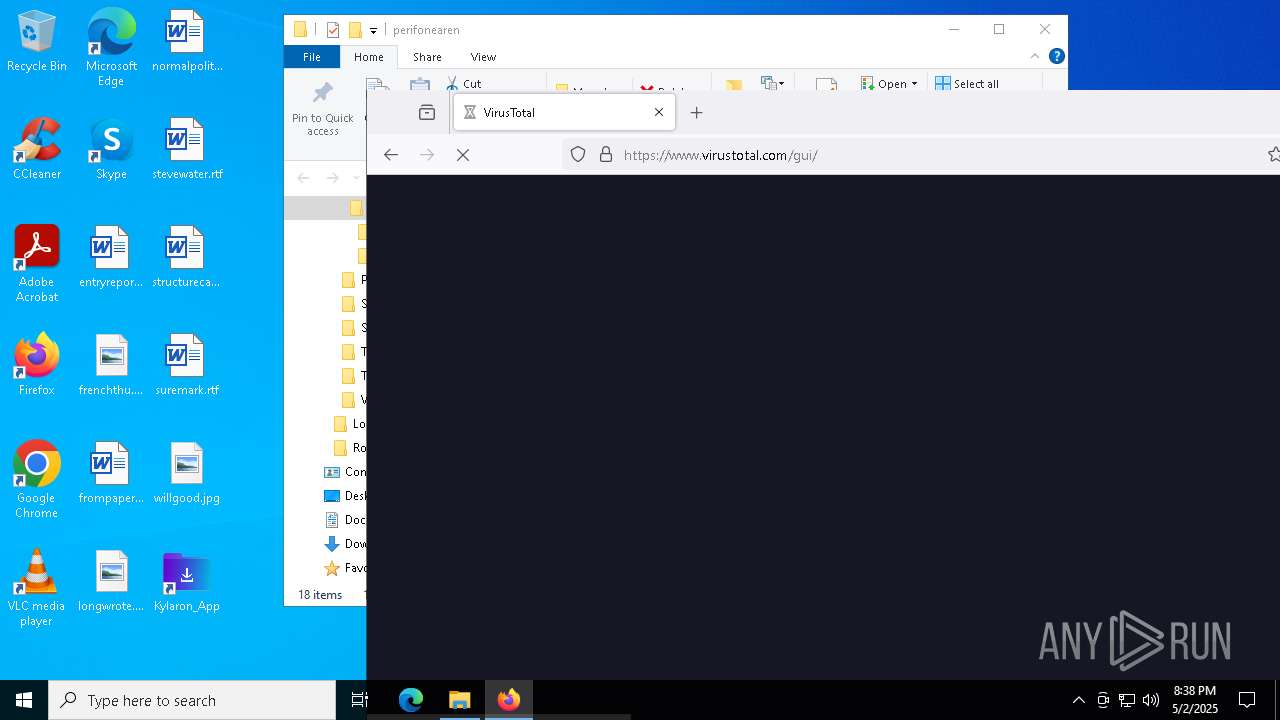The width and height of the screenshot is (1280, 720).
Task: Switch to Share ribbon tab in Explorer
Action: tap(427, 57)
